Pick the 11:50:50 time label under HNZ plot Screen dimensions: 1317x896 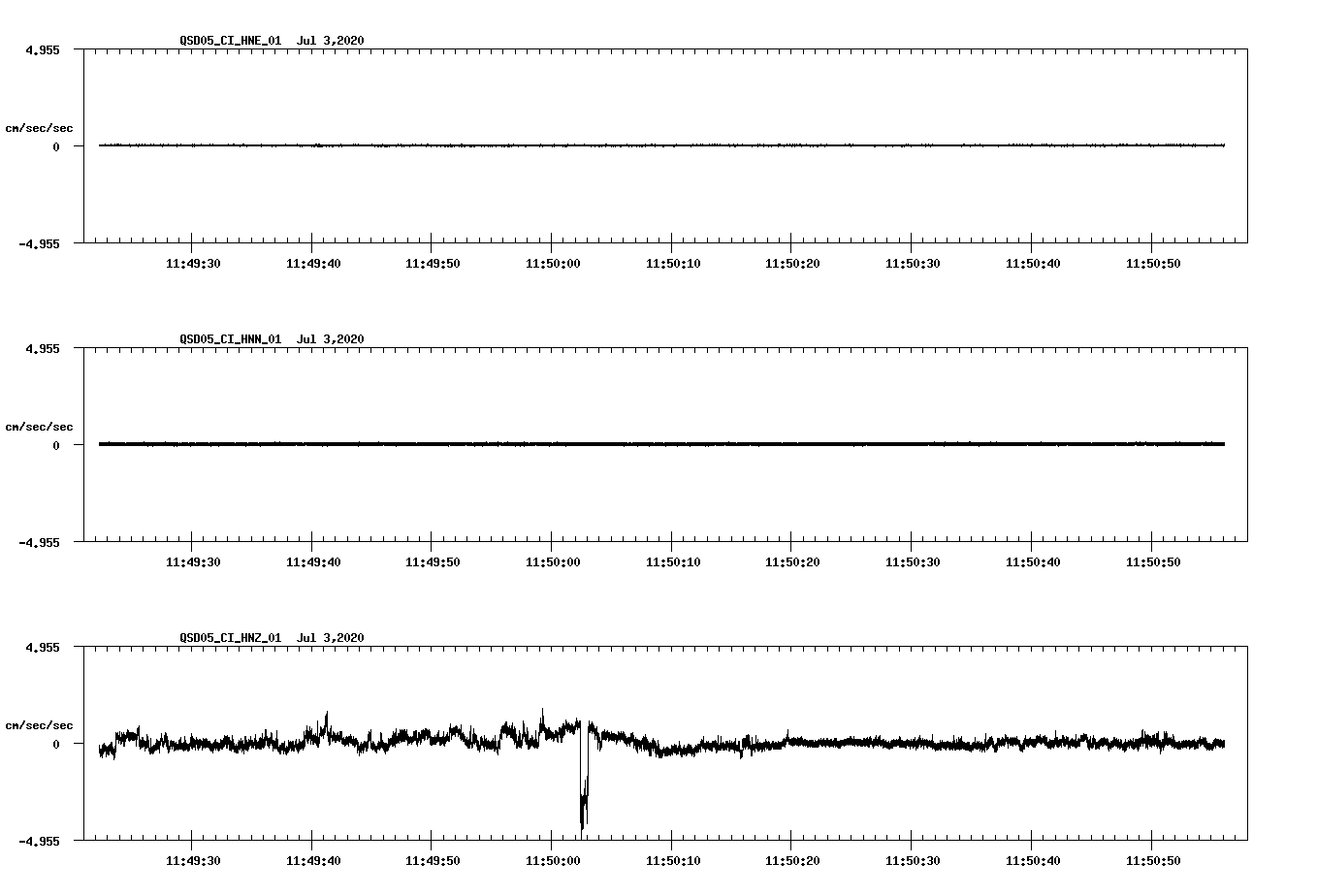[x=1153, y=861]
